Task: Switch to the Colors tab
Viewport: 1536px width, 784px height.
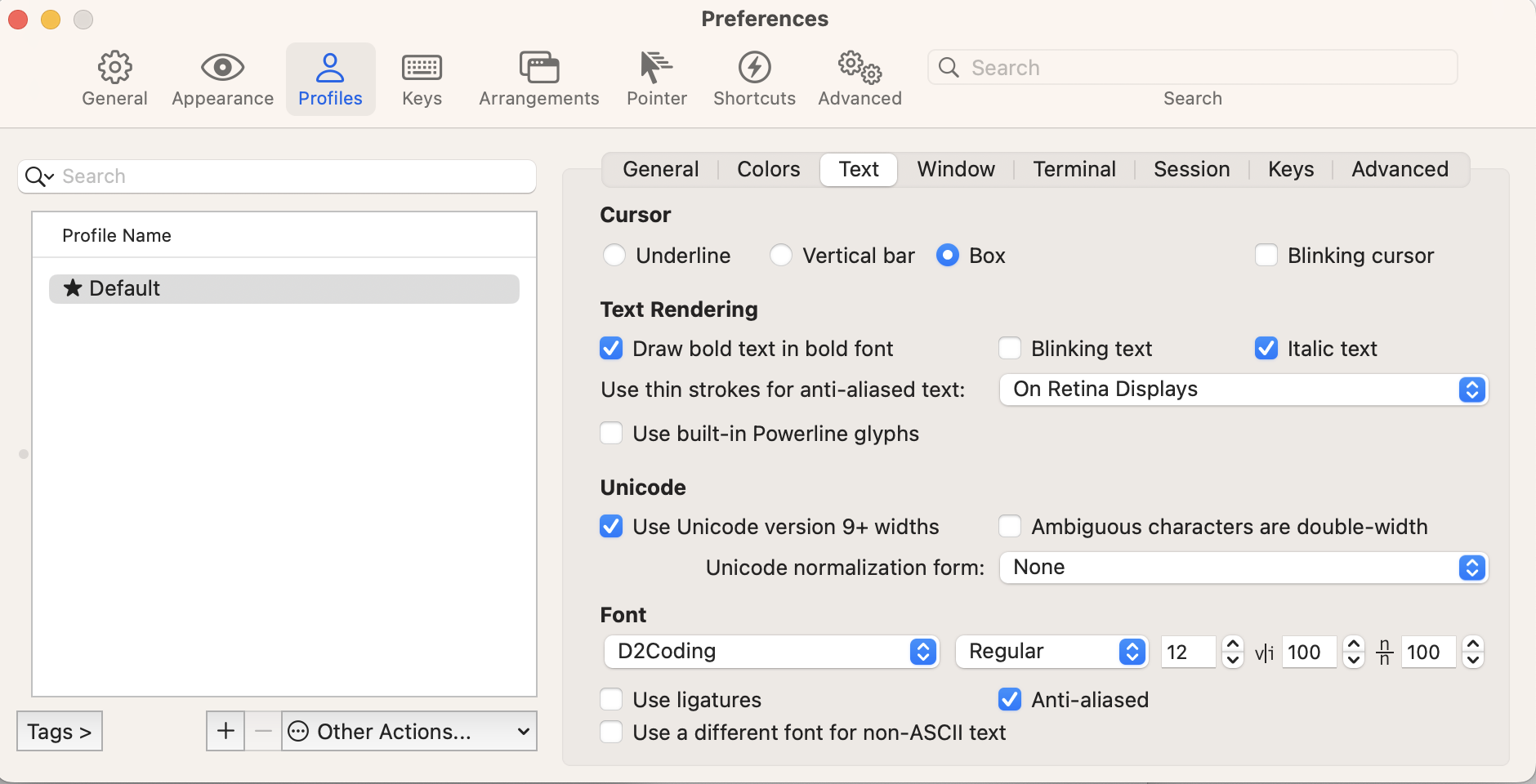Action: [x=769, y=169]
